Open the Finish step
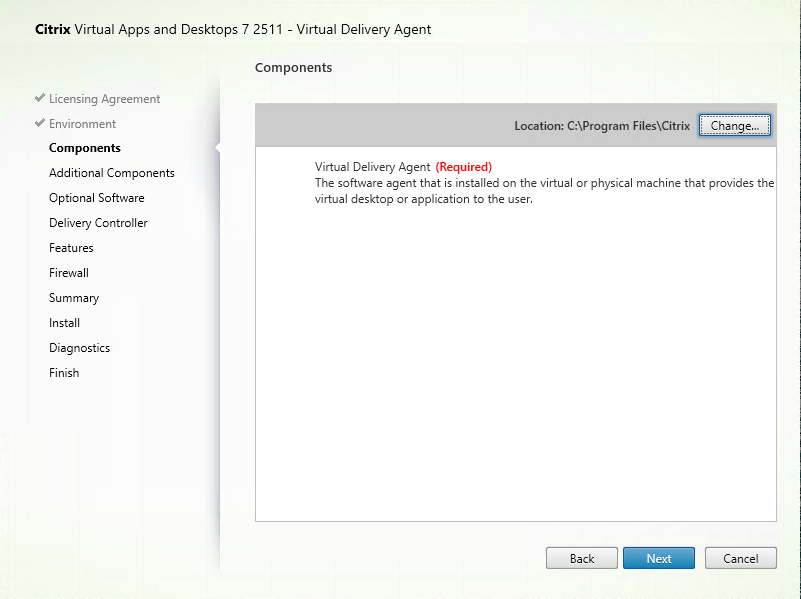The height and width of the screenshot is (599, 801). [63, 372]
